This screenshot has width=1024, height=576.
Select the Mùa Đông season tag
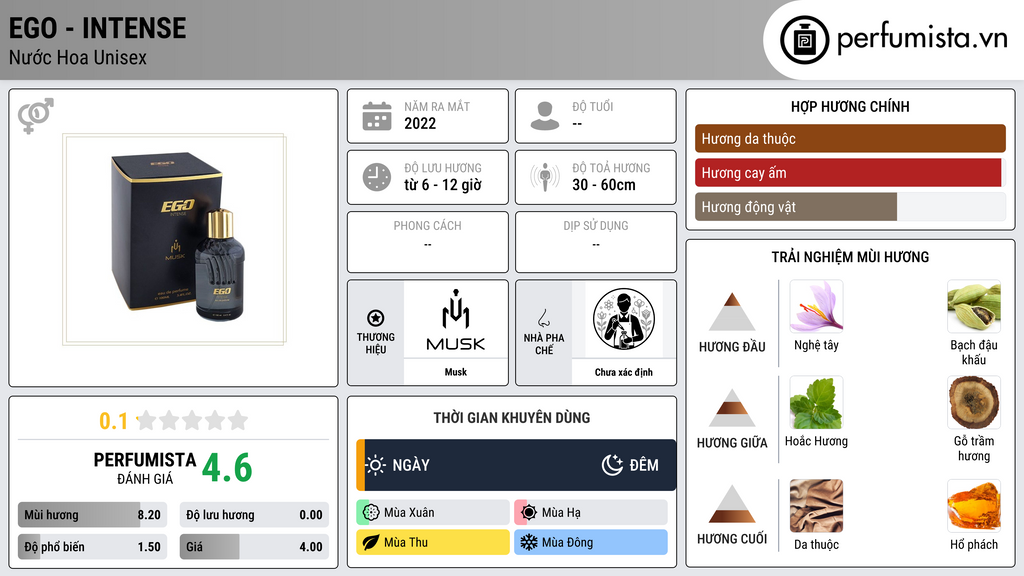click(x=591, y=542)
